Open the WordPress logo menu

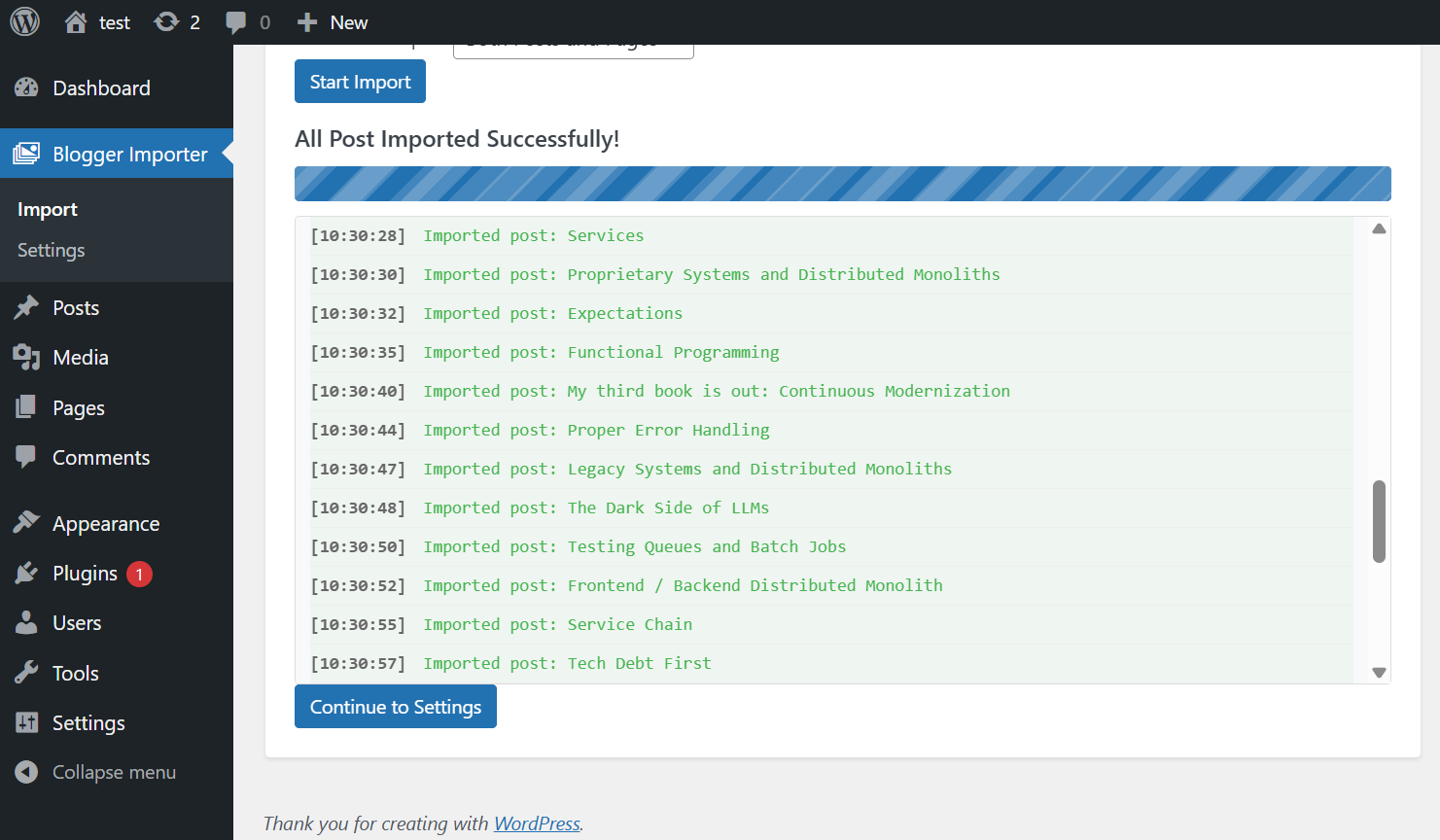[25, 21]
